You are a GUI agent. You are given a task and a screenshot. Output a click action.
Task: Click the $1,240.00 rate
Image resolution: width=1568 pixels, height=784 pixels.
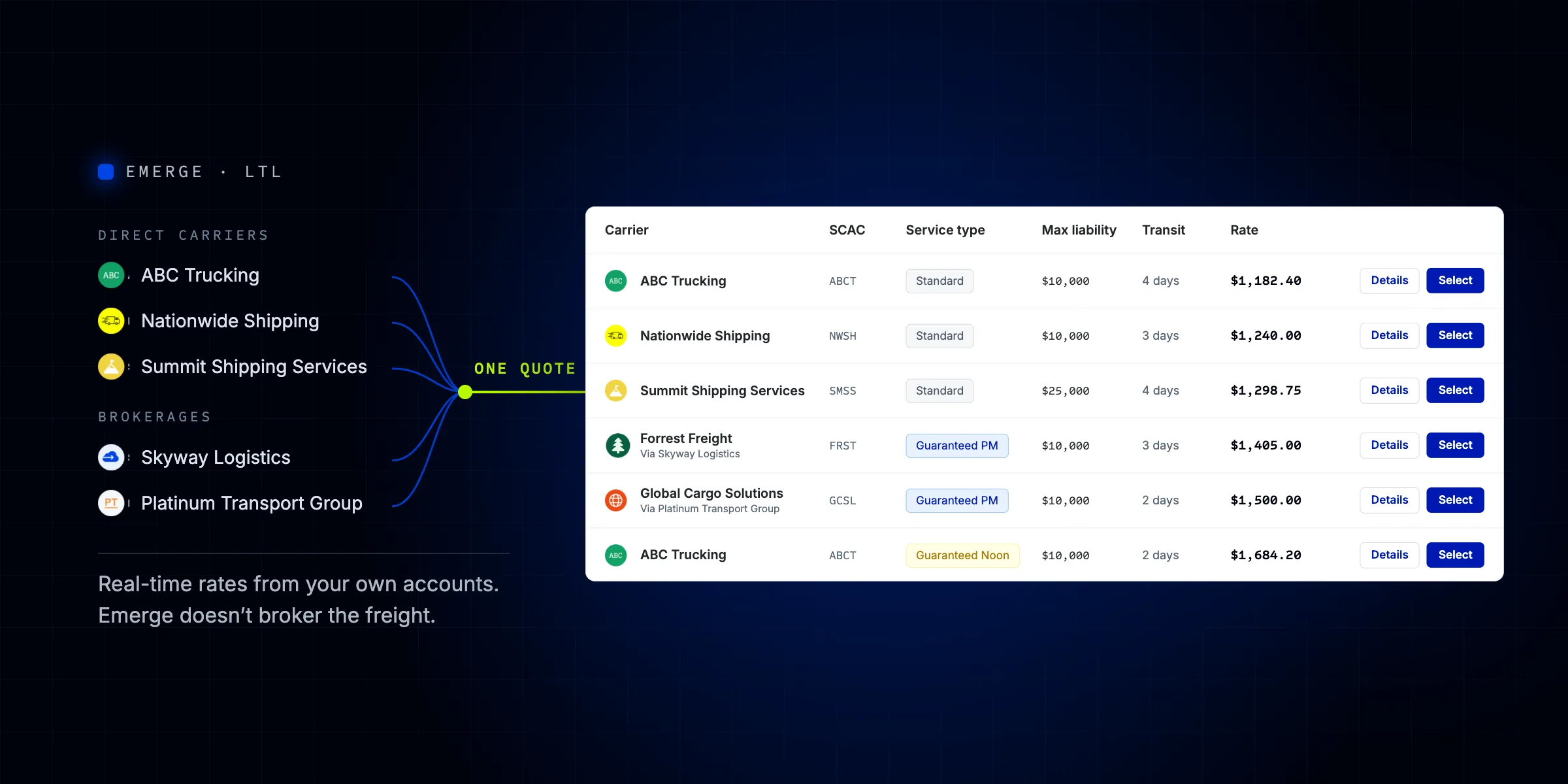(1266, 336)
